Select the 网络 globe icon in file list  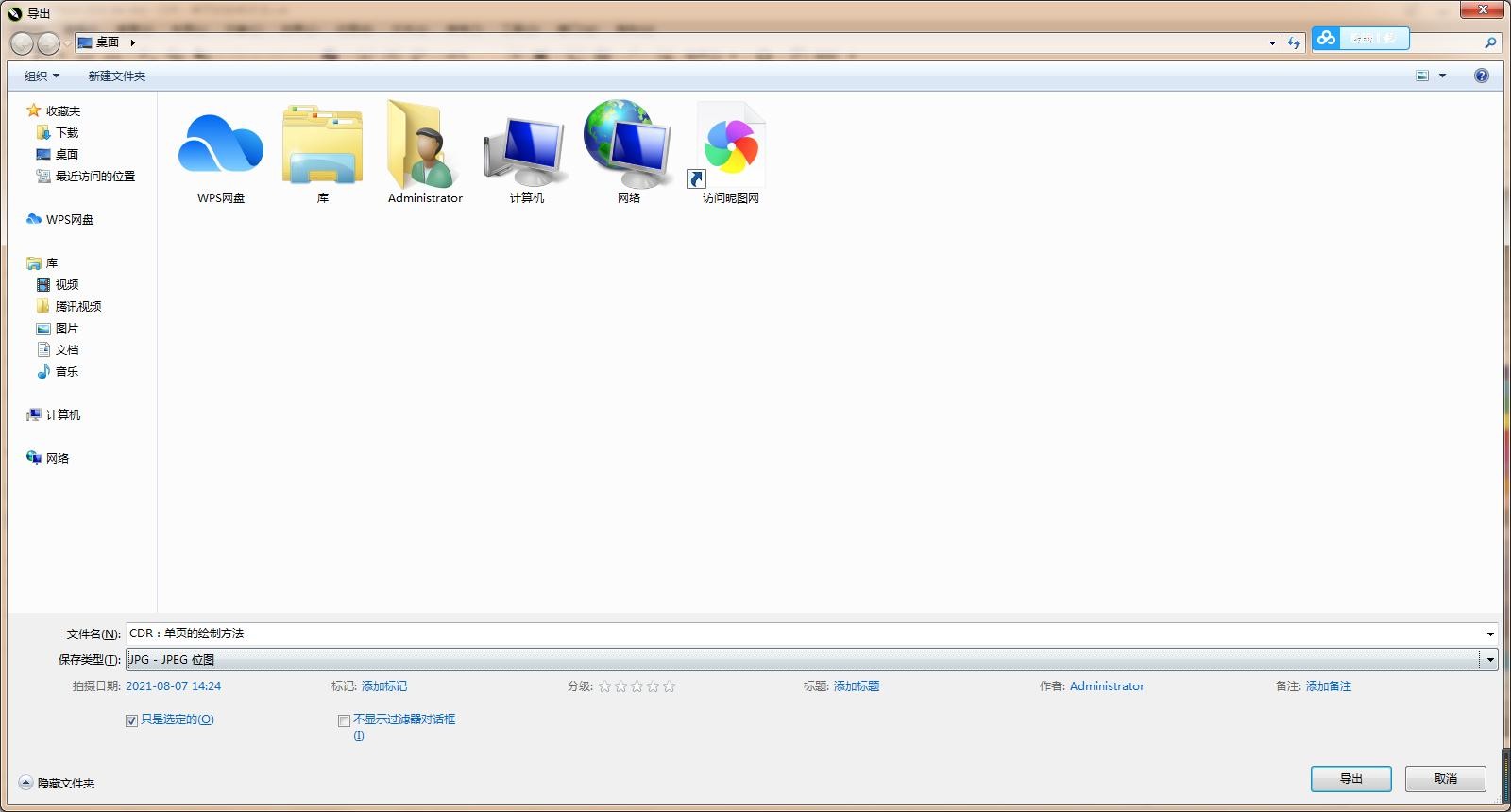point(628,146)
